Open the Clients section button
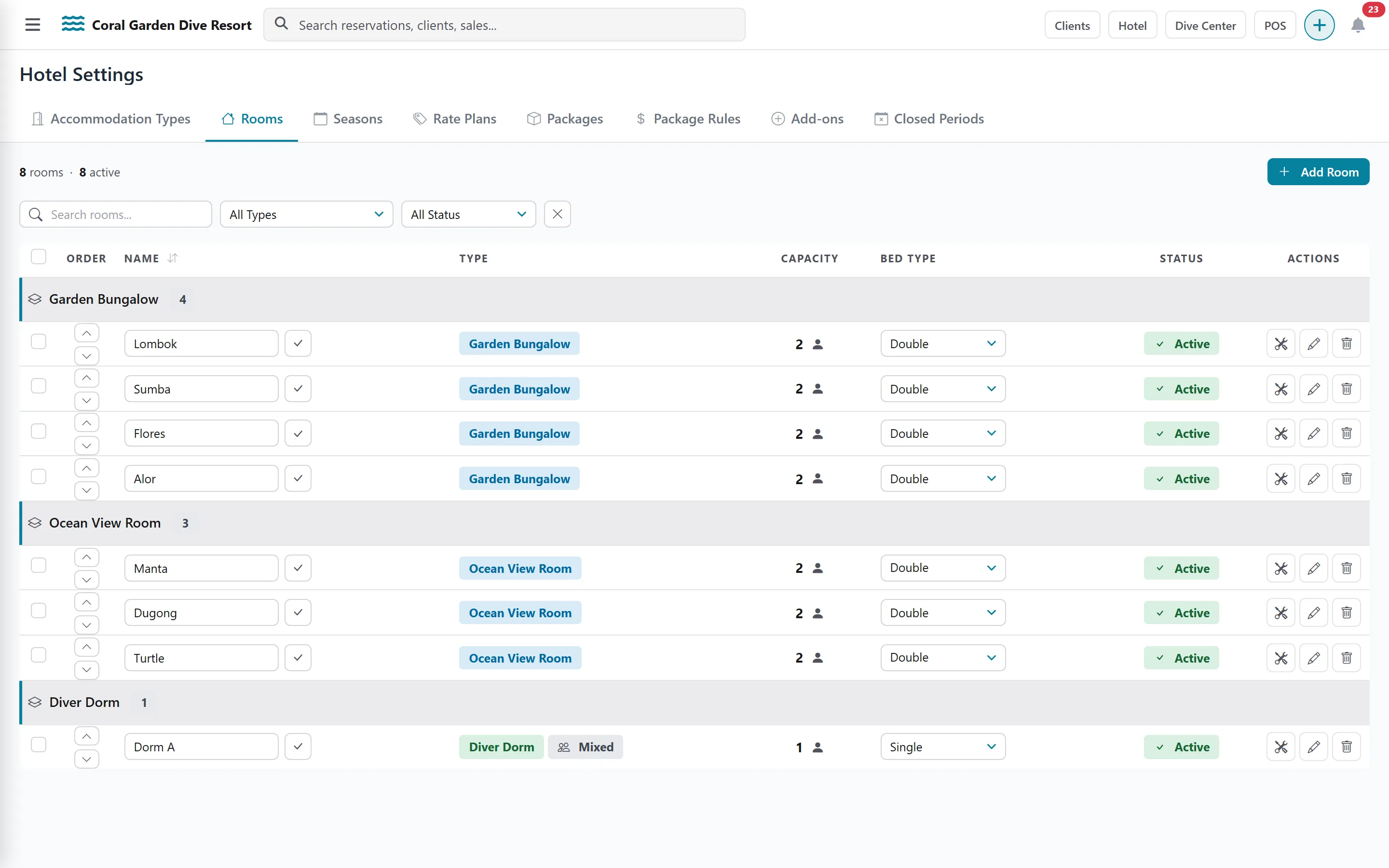 1072,25
